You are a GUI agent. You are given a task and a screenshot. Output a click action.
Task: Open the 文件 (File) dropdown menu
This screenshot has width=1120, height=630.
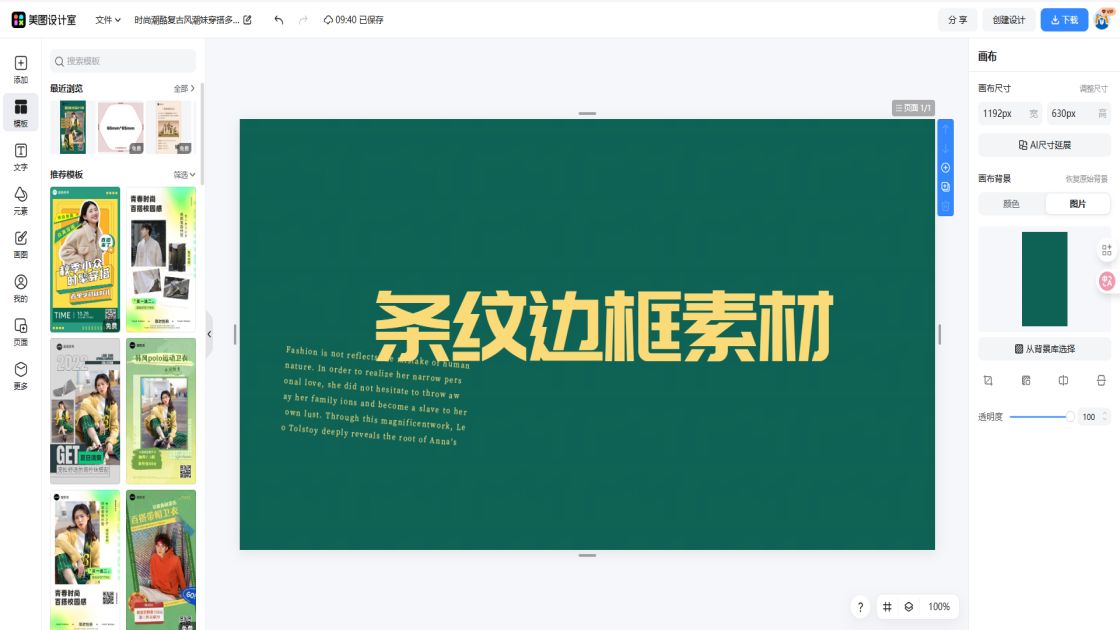[108, 20]
